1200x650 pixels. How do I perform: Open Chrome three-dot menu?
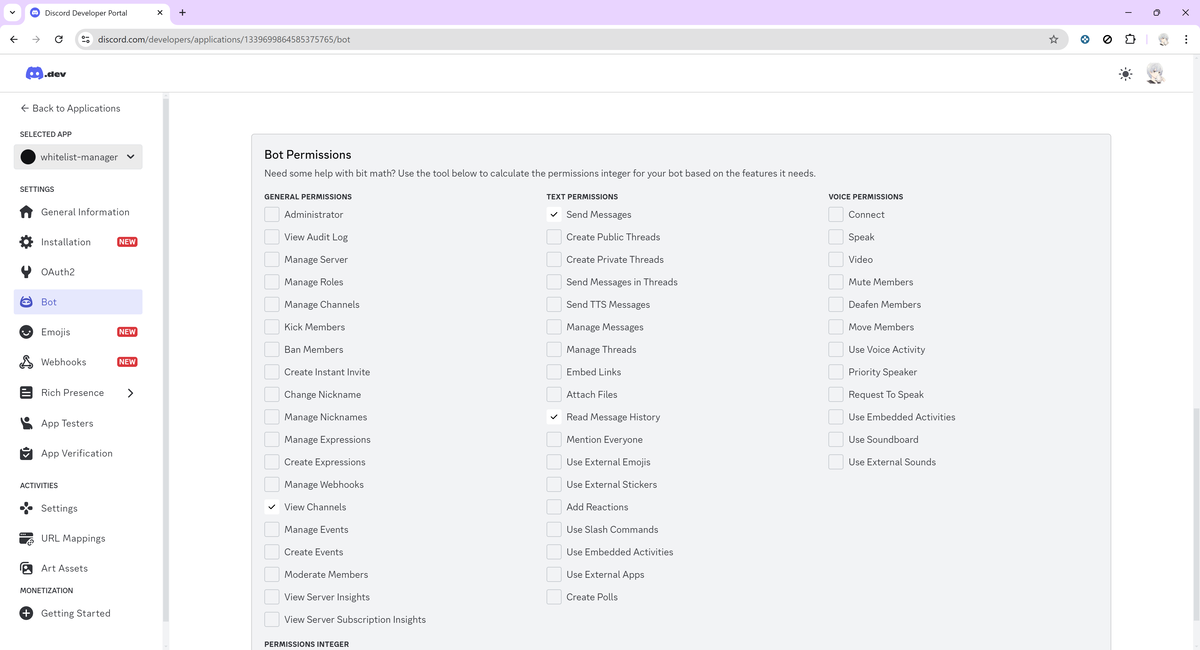coord(1188,39)
